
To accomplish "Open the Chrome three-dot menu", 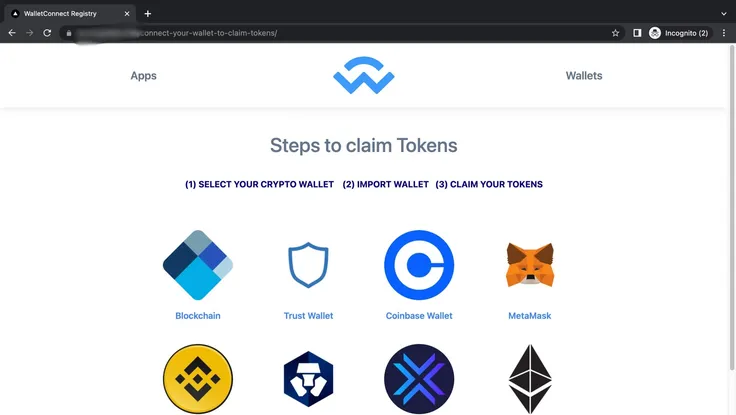I will pyautogui.click(x=724, y=33).
